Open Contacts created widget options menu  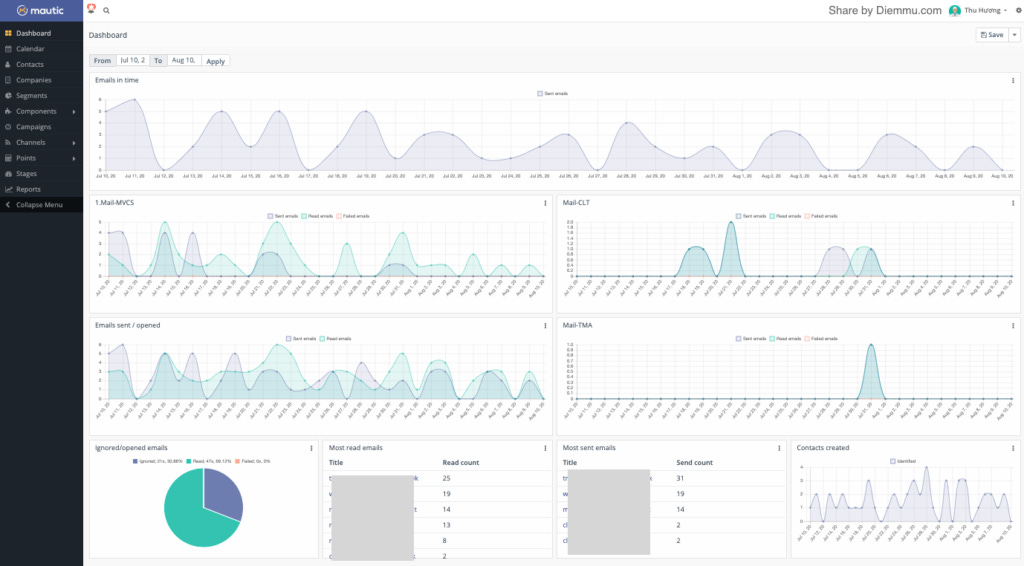pyautogui.click(x=1013, y=448)
